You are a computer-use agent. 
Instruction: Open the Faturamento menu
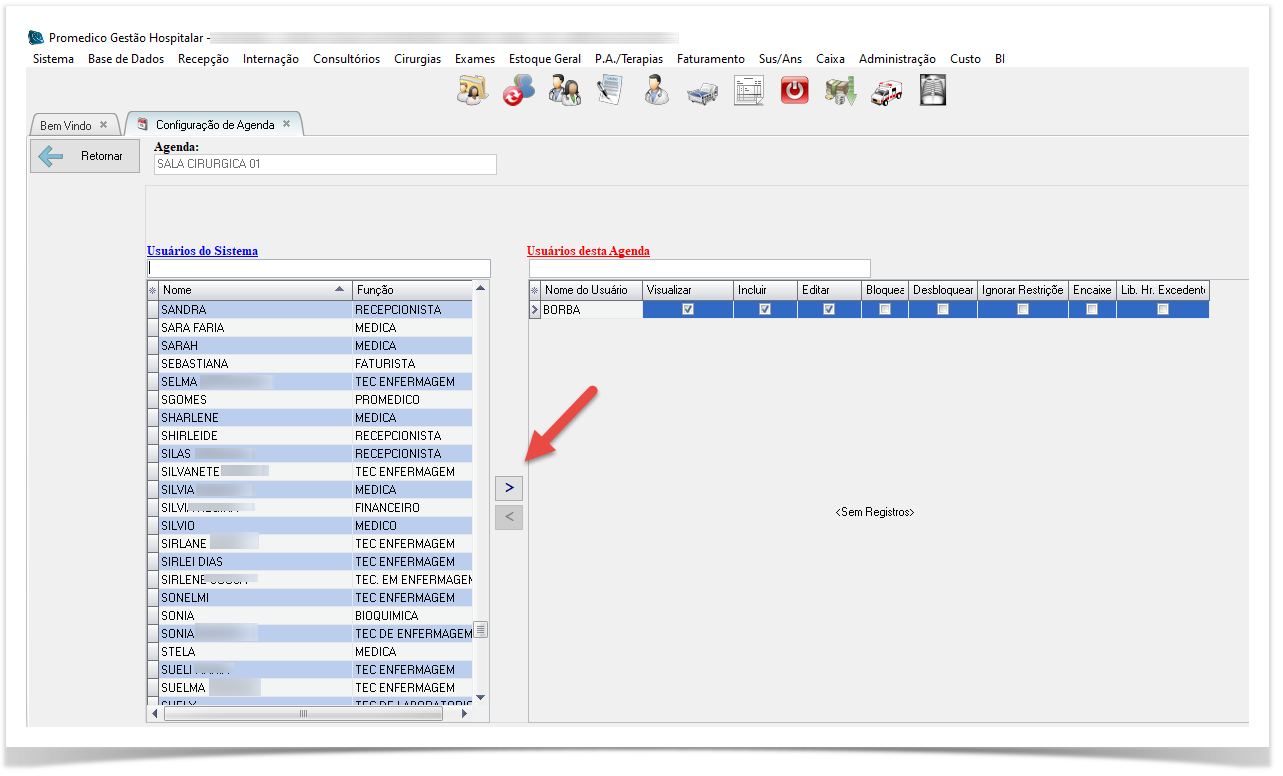click(x=710, y=59)
